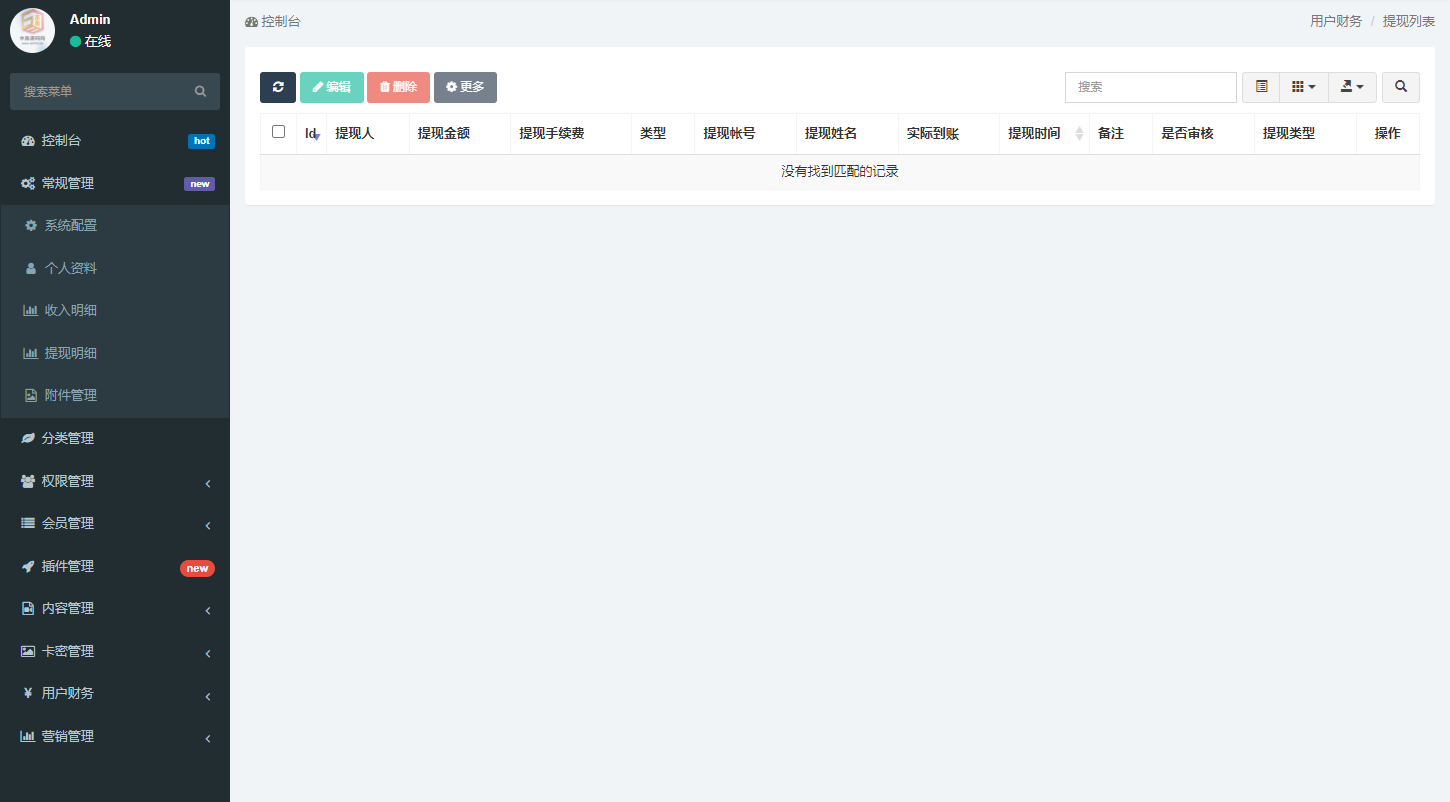Click the refresh table button
This screenshot has height=802, width=1450.
(278, 87)
